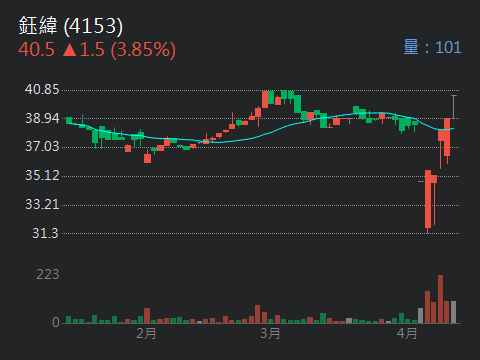The image size is (480, 360).
Task: Click the tallest red volume bar in April
Action: click(x=440, y=299)
